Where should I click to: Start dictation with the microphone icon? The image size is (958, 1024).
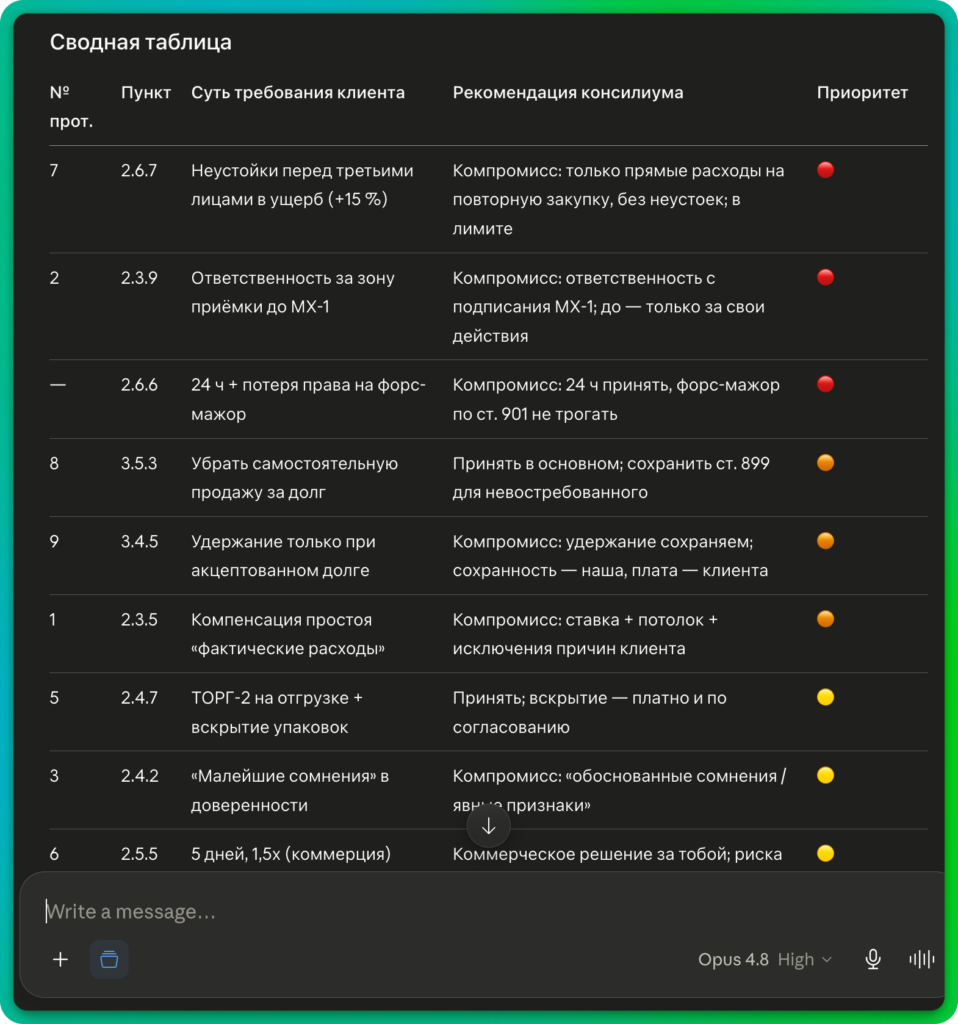click(x=872, y=959)
